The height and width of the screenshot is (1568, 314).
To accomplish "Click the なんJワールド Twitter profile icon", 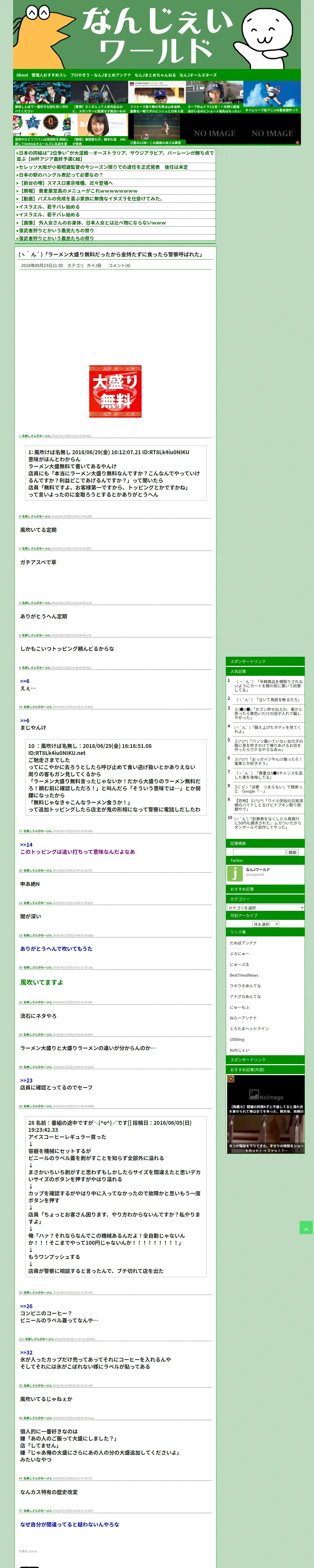I will pyautogui.click(x=235, y=873).
